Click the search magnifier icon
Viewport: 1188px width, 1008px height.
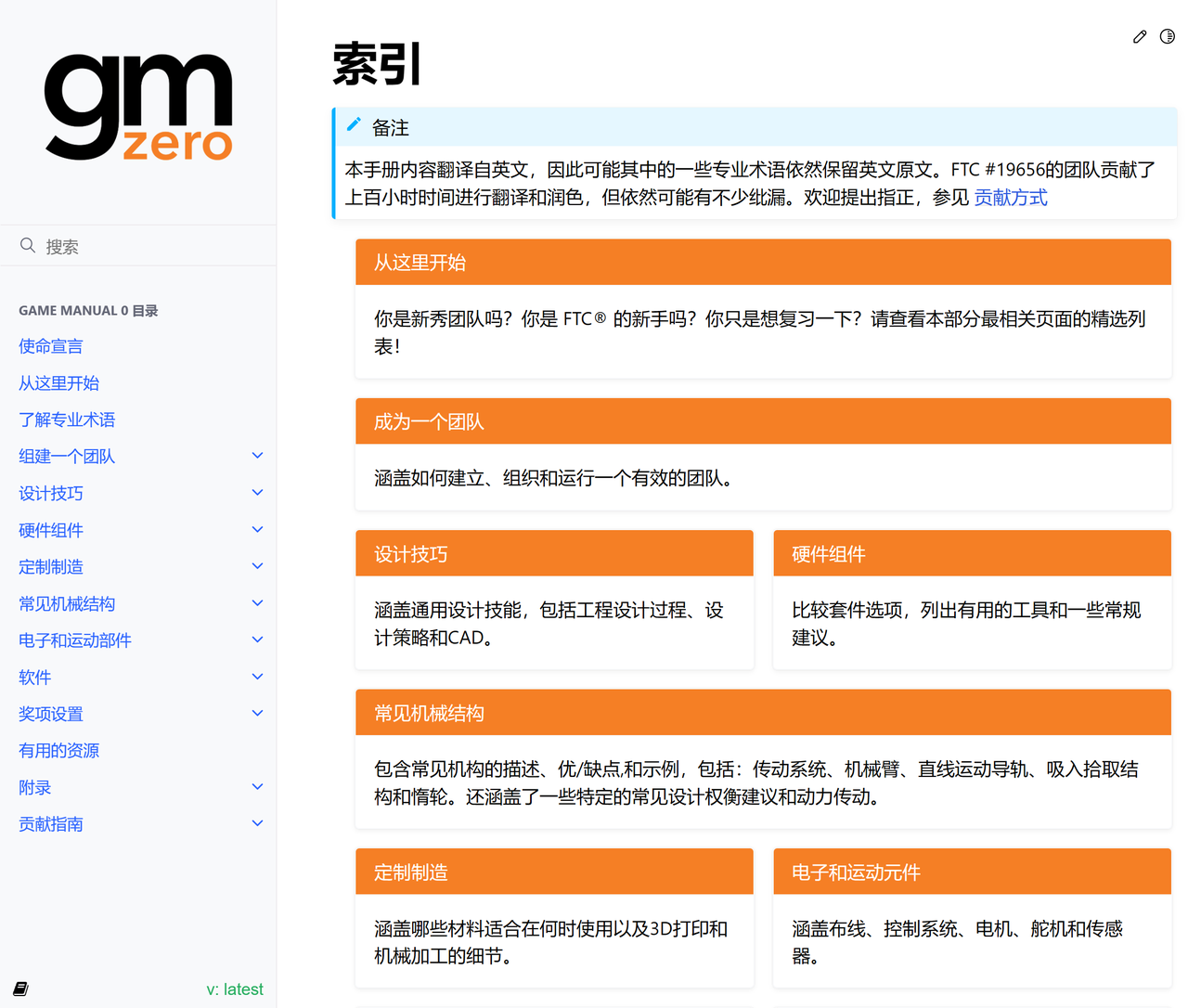pos(28,245)
